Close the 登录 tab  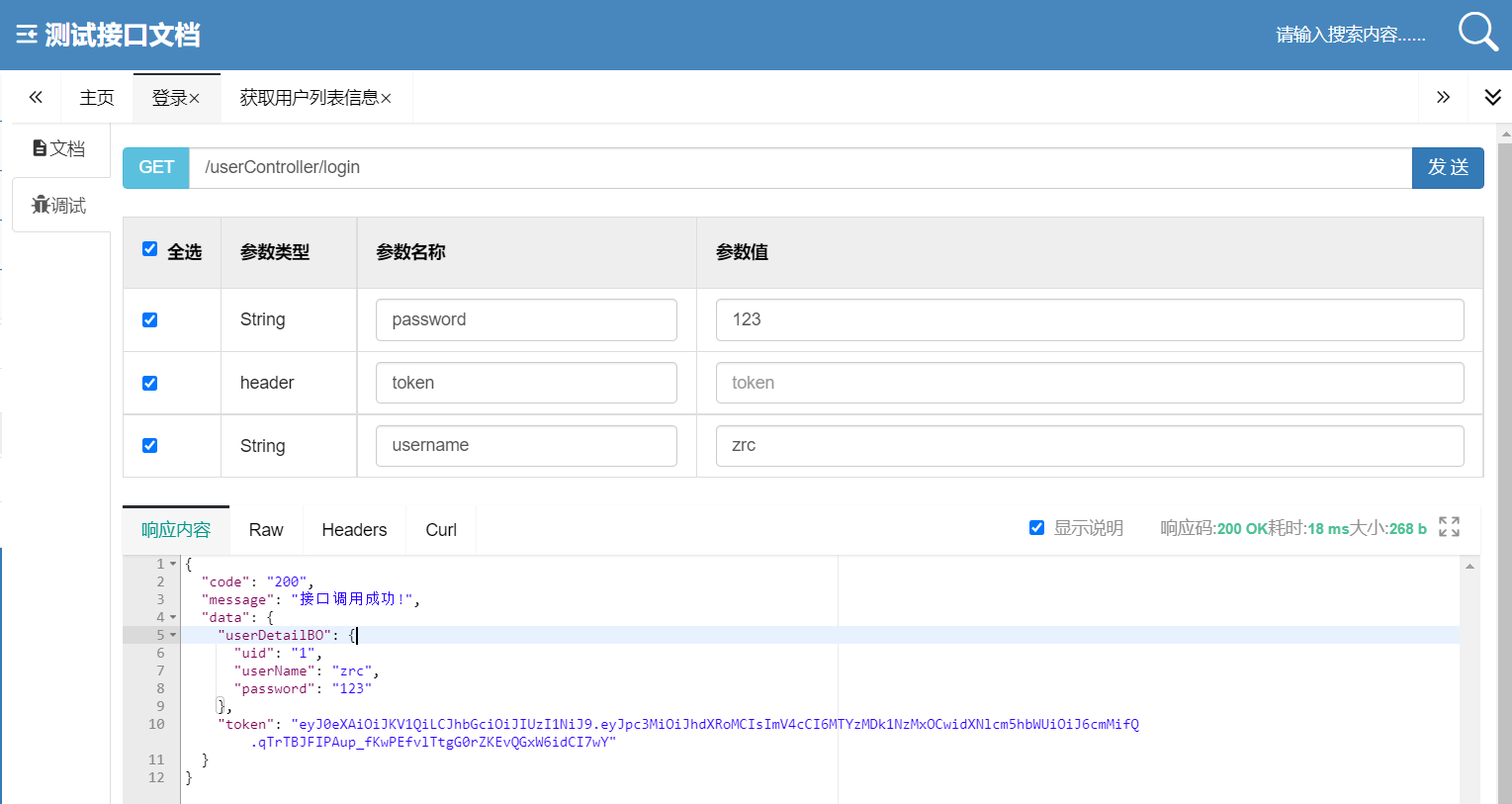coord(195,99)
